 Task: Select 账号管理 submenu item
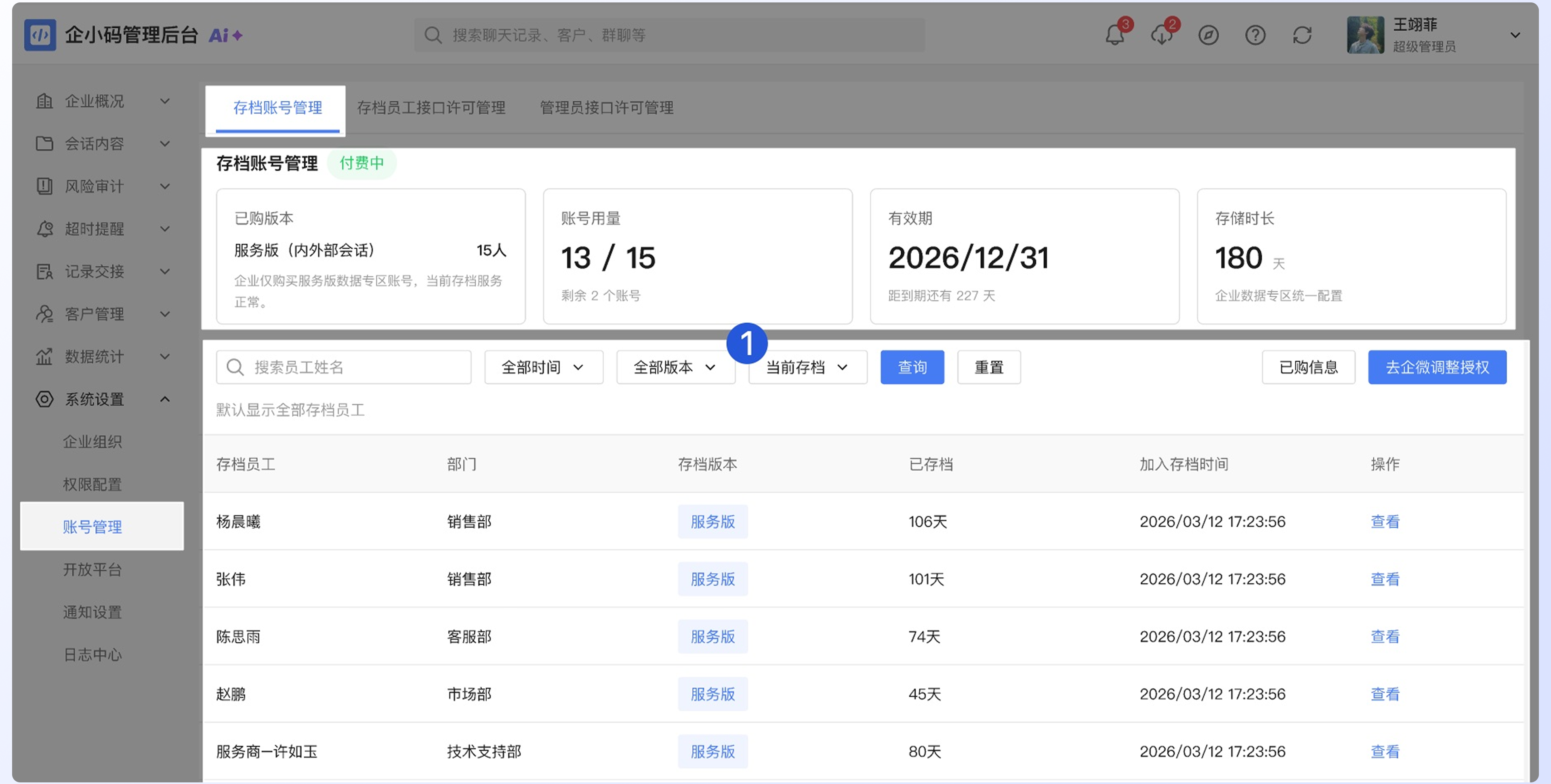(102, 526)
